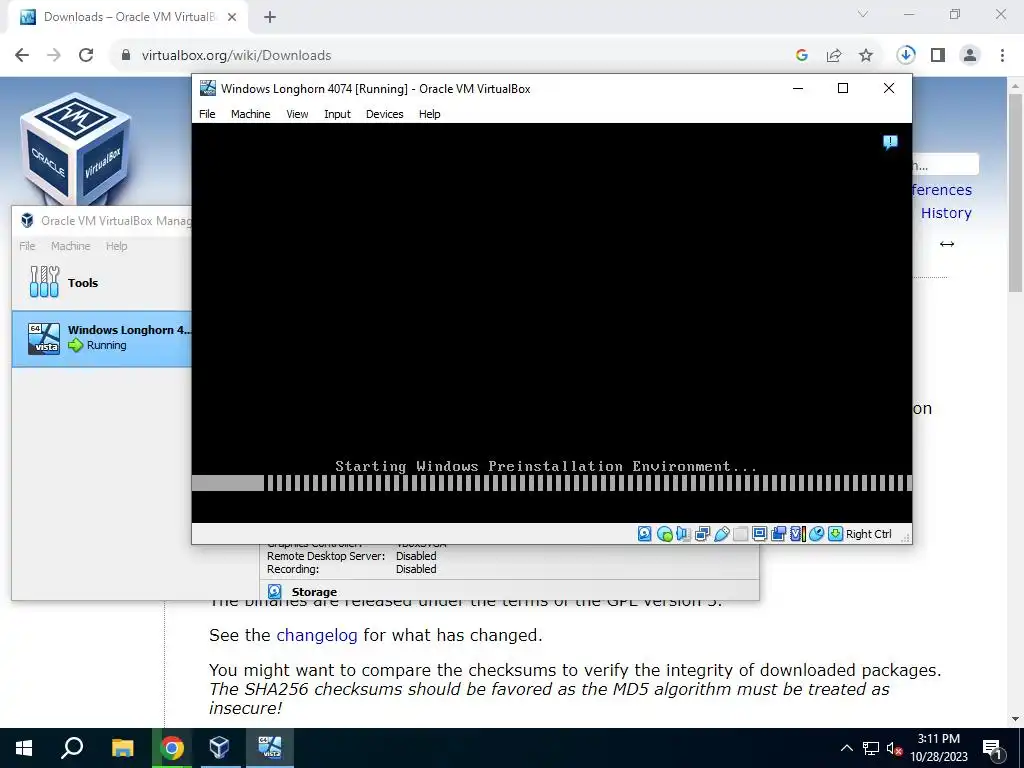The height and width of the screenshot is (768, 1024).
Task: Click the Chrome downloads icon
Action: tap(905, 56)
